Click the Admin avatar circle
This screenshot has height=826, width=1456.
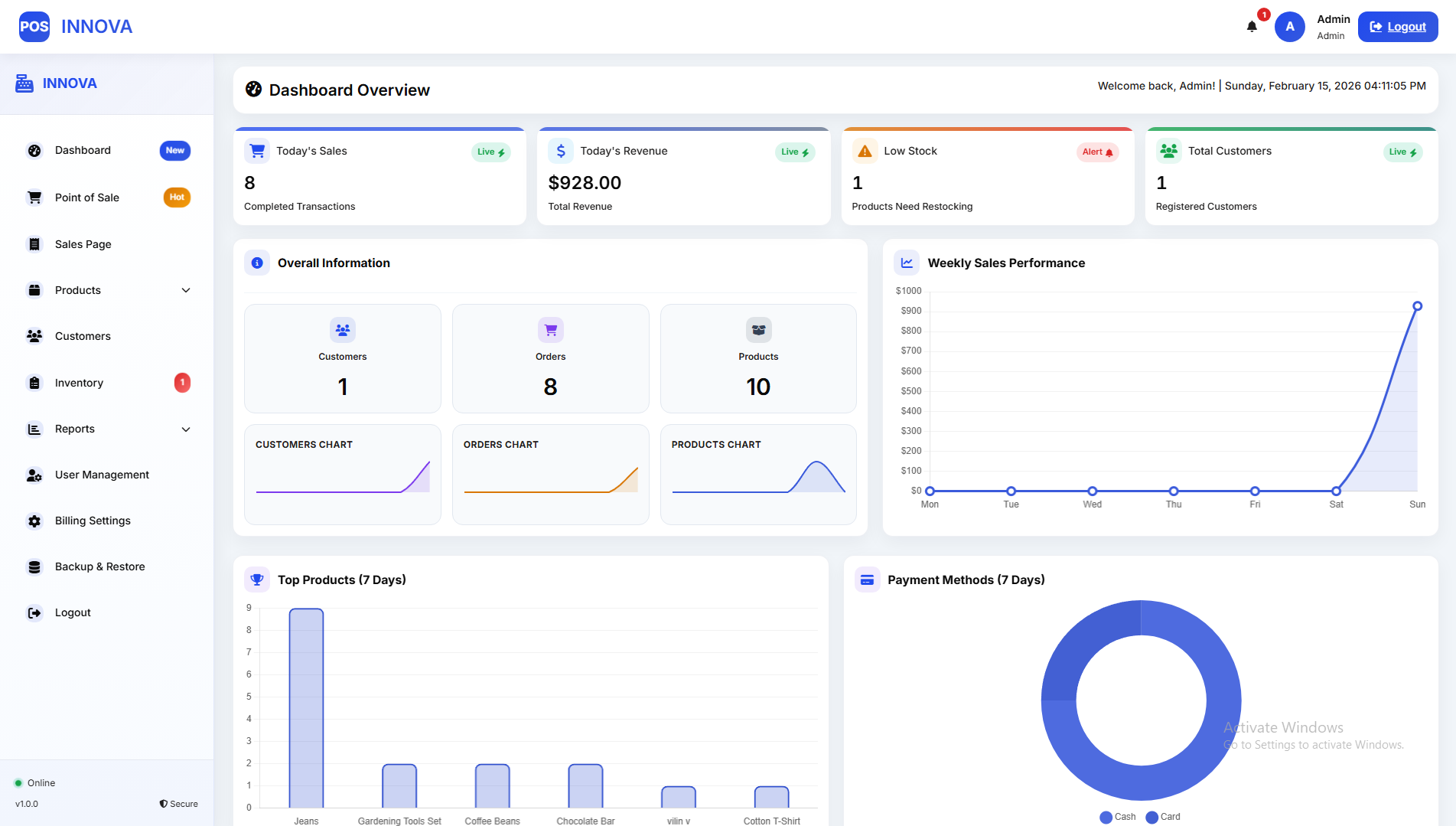coord(1289,27)
